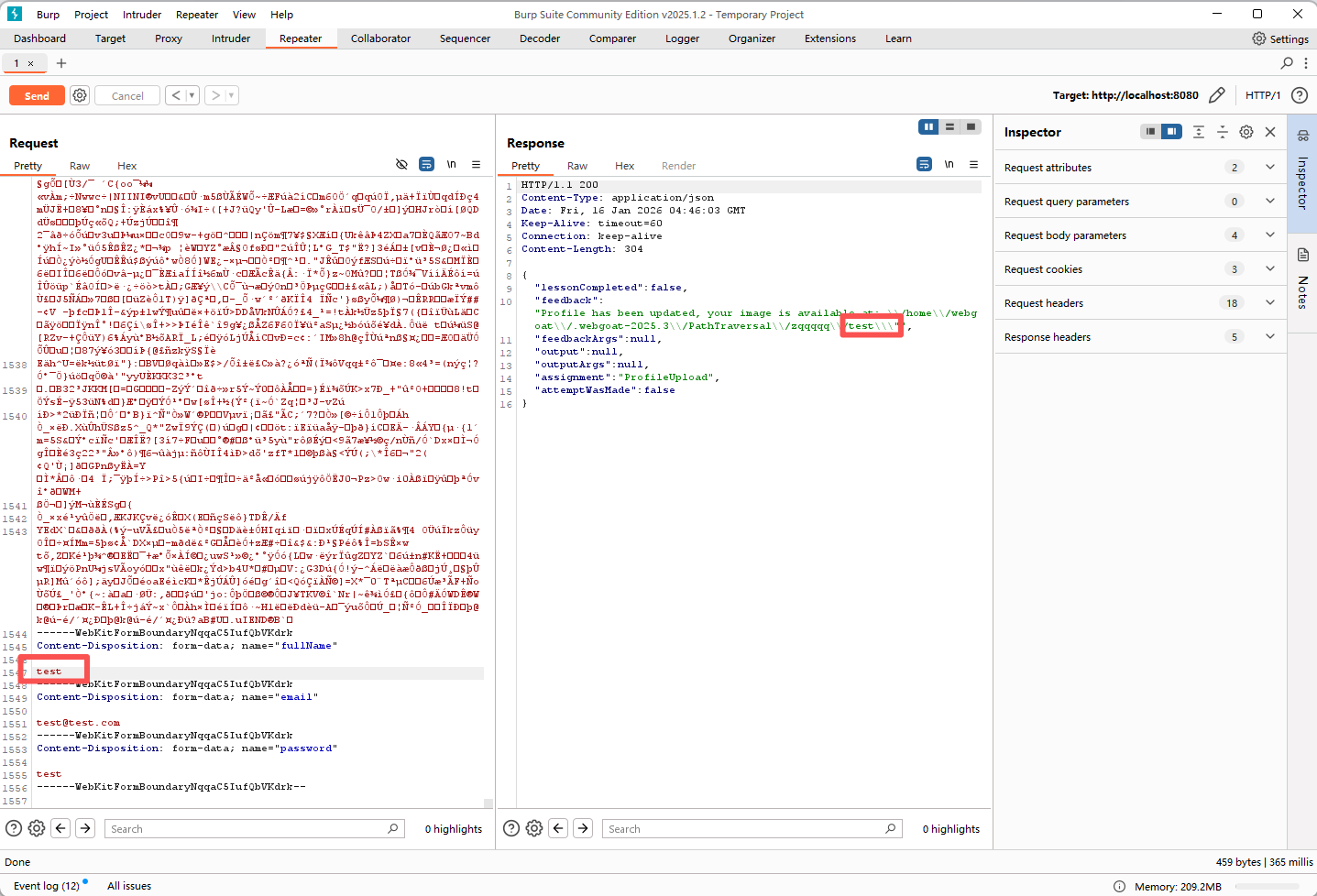Viewport: 1317px width, 896px height.
Task: Open the history back dropdown arrow
Action: 192,95
